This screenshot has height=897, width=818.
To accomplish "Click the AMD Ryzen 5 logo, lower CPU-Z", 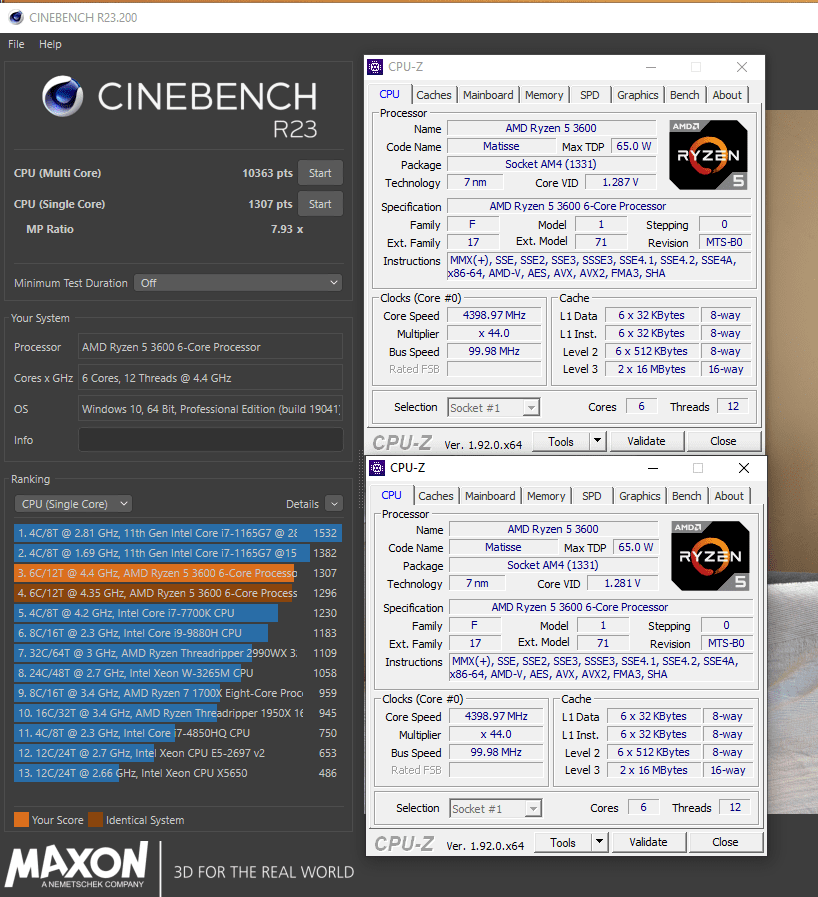I will click(x=710, y=556).
